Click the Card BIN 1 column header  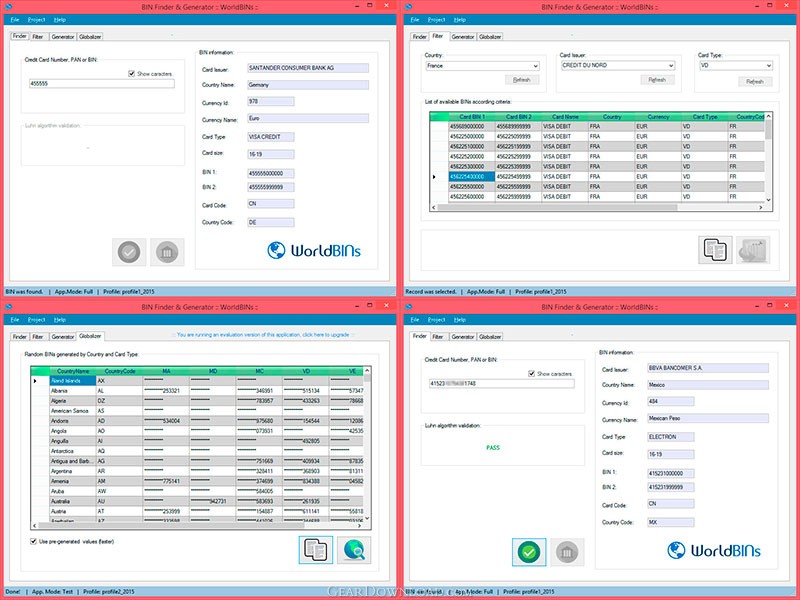(471, 117)
